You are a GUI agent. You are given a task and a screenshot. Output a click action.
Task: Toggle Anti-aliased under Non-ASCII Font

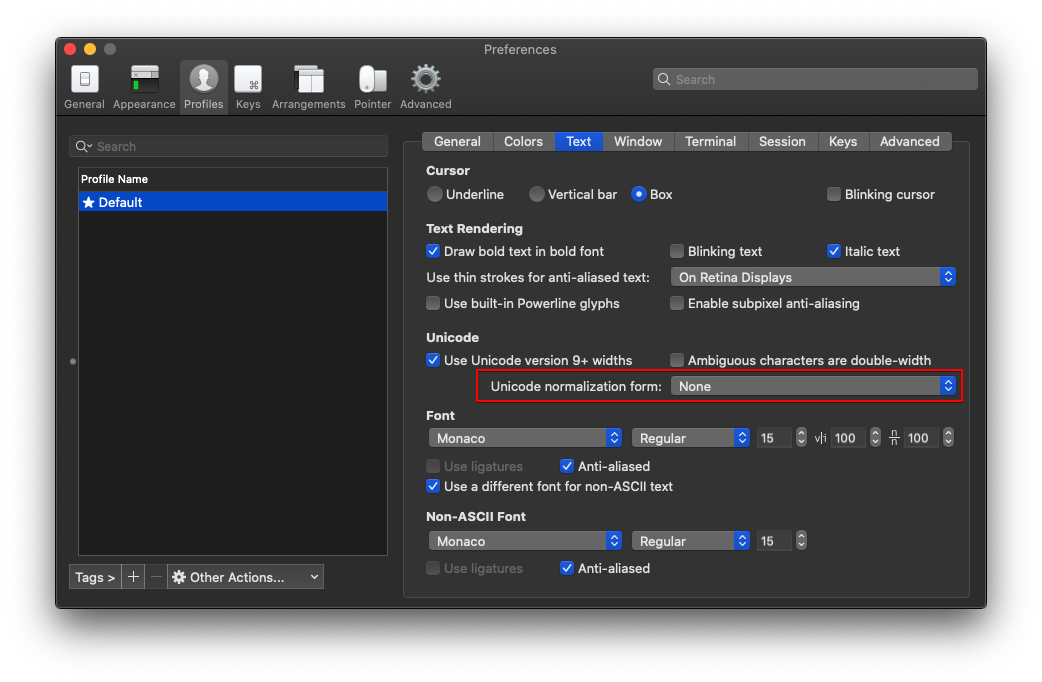(x=567, y=568)
